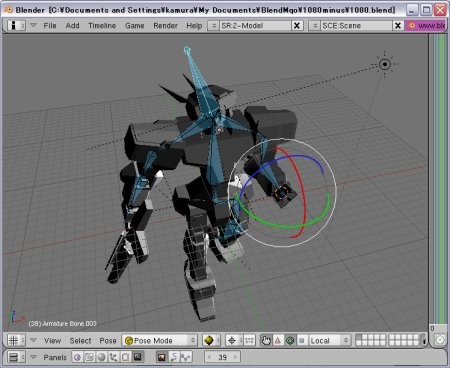Switch to the Shading buttons context
This screenshot has height=368, width=450.
(102, 357)
